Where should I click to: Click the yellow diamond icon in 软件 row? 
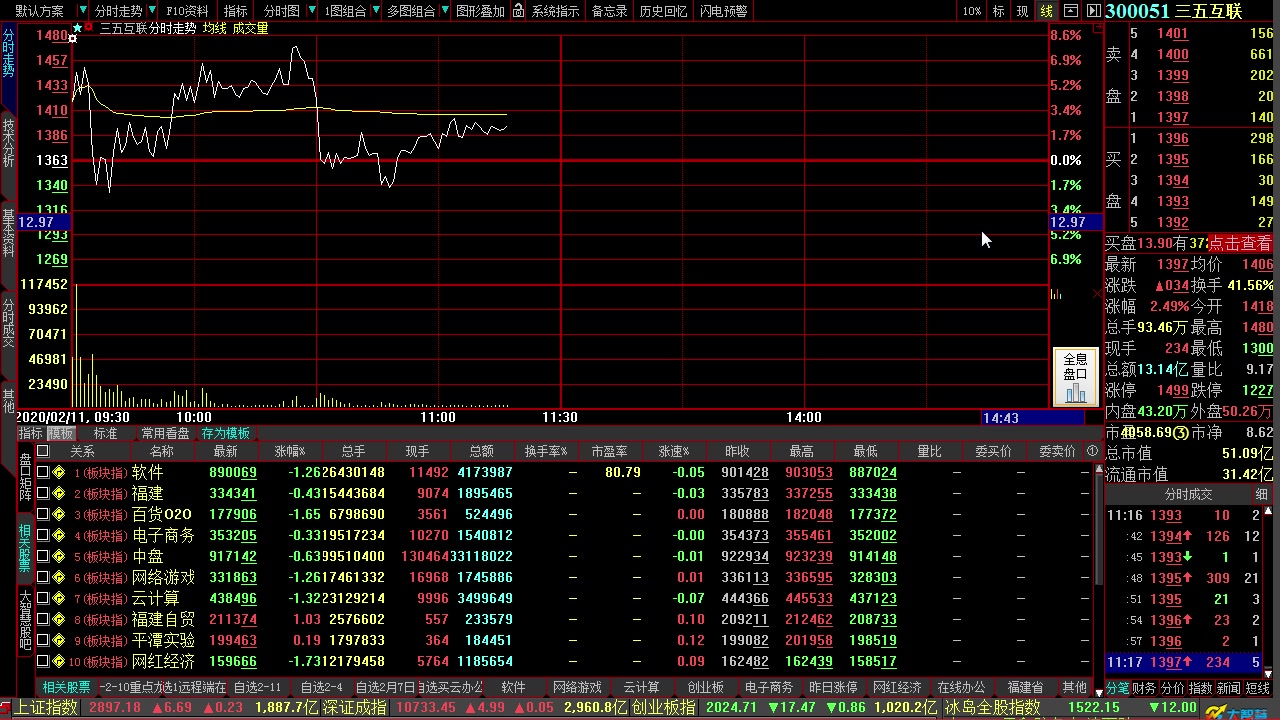point(59,472)
